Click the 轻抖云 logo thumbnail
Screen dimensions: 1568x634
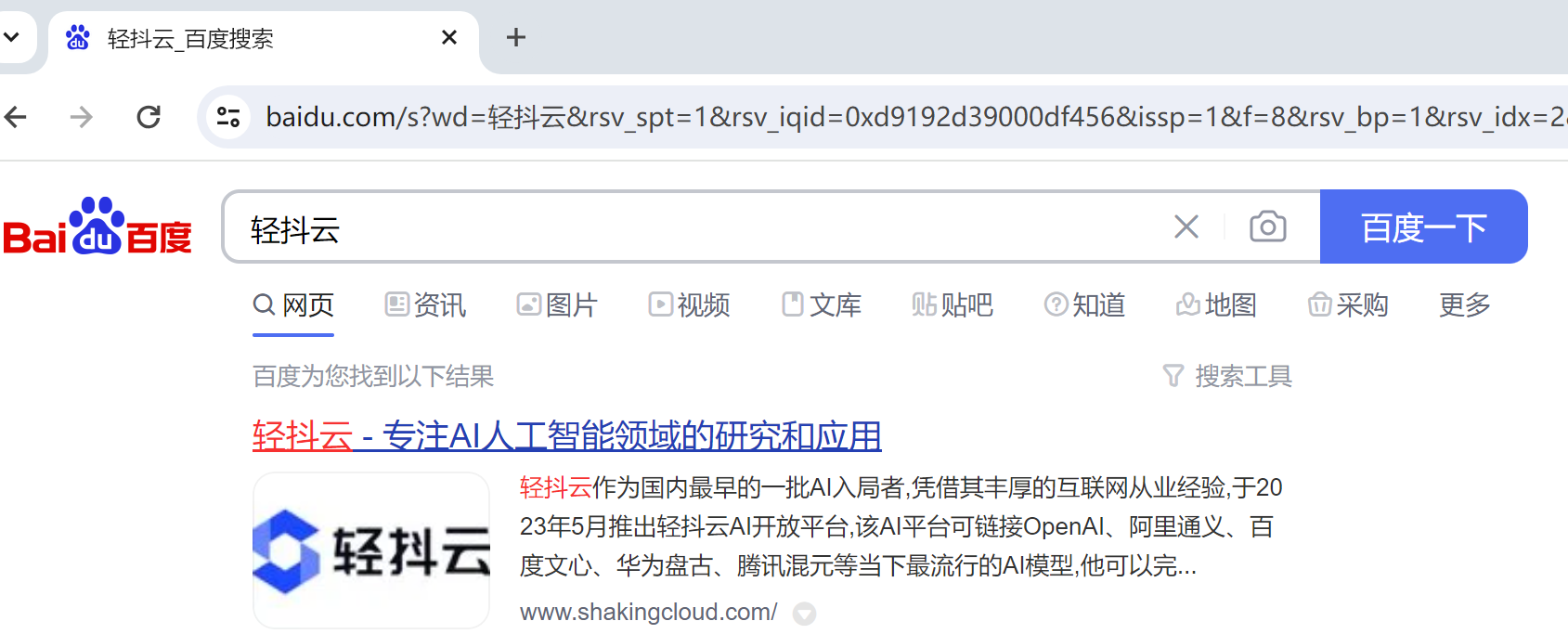tap(371, 550)
